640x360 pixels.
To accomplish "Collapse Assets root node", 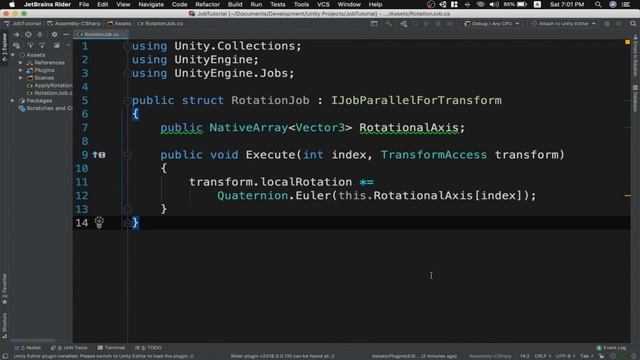I will (13, 55).
